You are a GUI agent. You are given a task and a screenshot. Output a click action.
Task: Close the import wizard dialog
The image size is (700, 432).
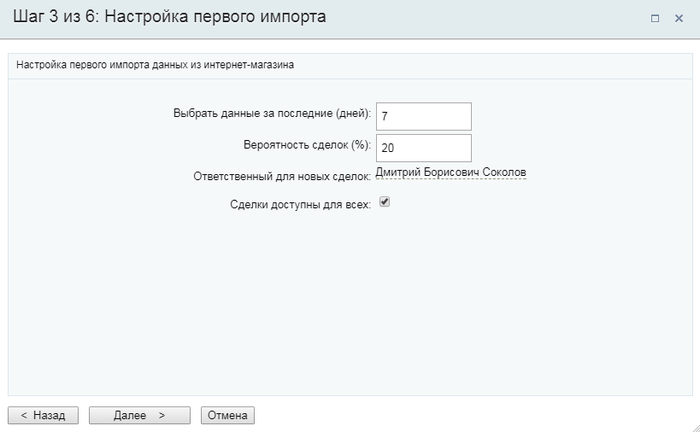tap(679, 18)
